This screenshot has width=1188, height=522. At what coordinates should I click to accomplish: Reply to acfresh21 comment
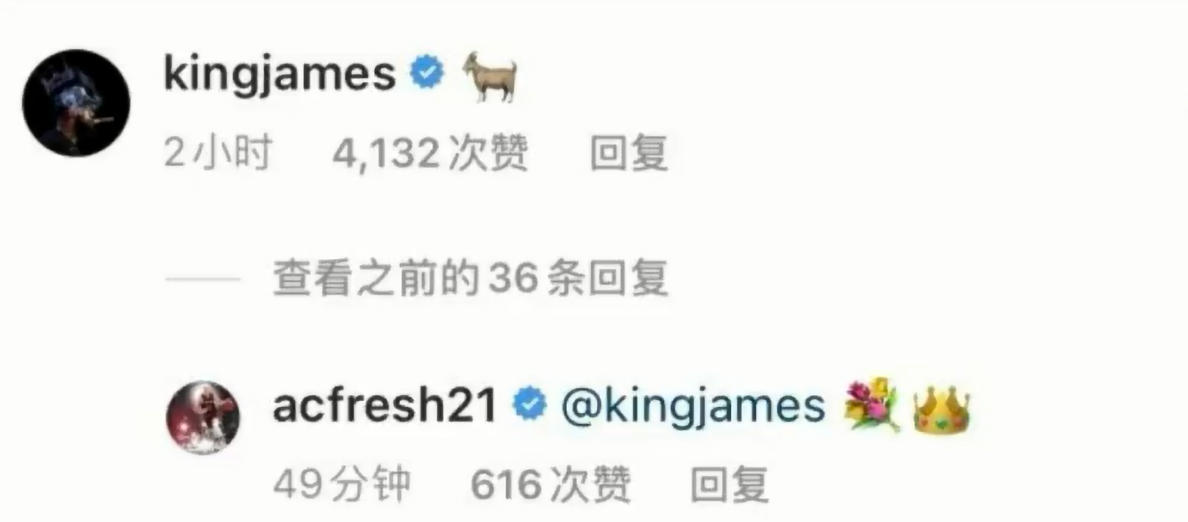(730, 485)
